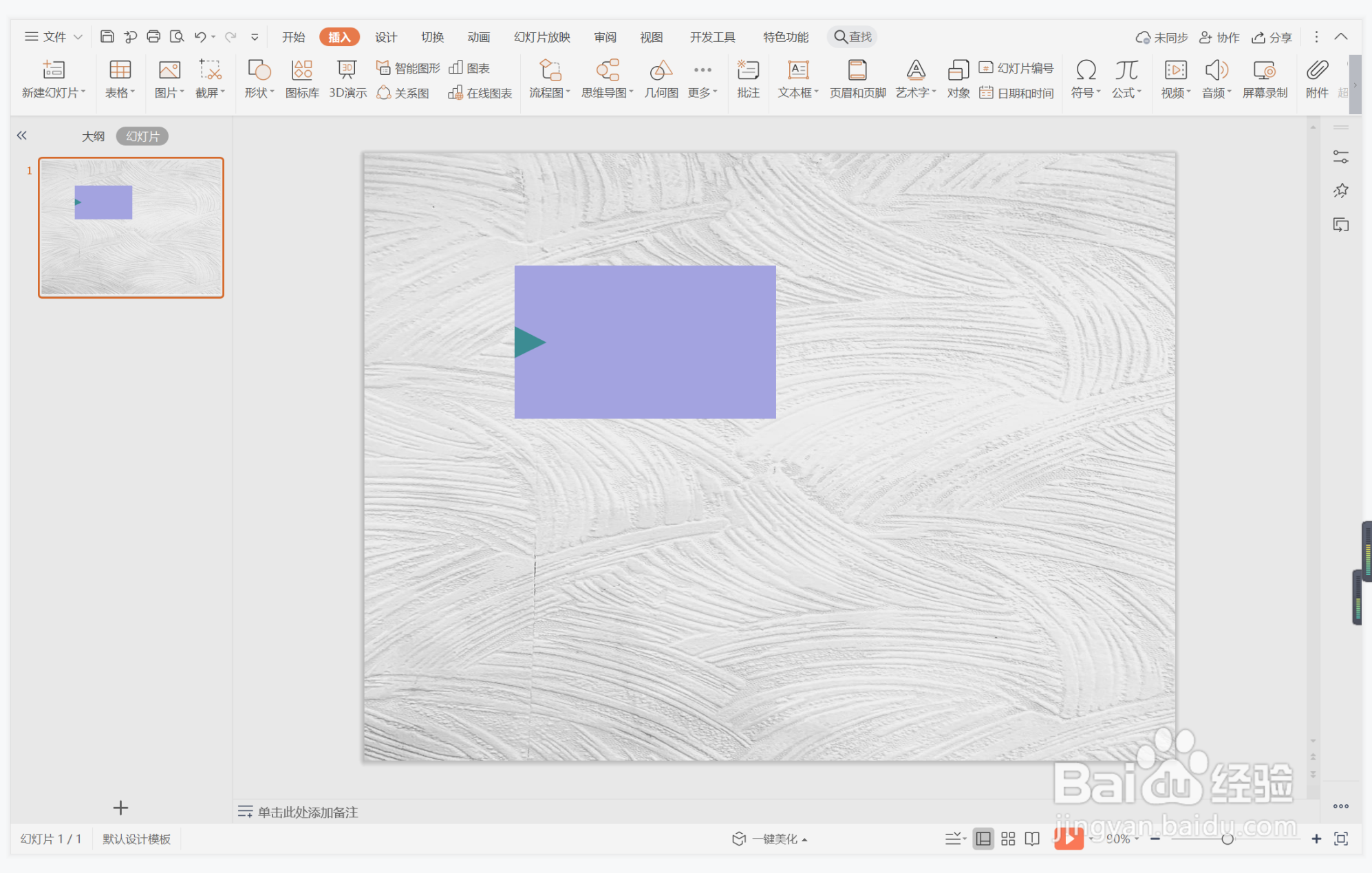Collapse the slide panel with double chevron
This screenshot has height=873, width=1372.
[x=22, y=136]
